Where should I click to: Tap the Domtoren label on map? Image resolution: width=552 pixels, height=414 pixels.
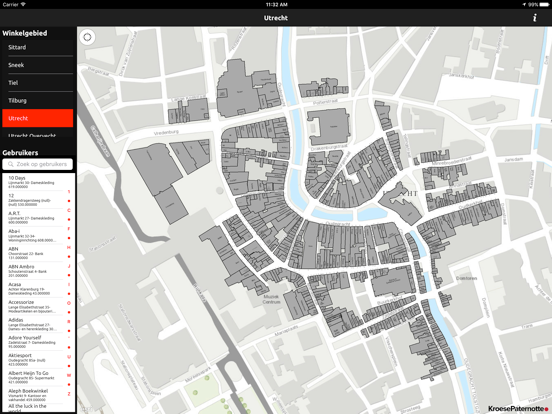[x=466, y=278]
